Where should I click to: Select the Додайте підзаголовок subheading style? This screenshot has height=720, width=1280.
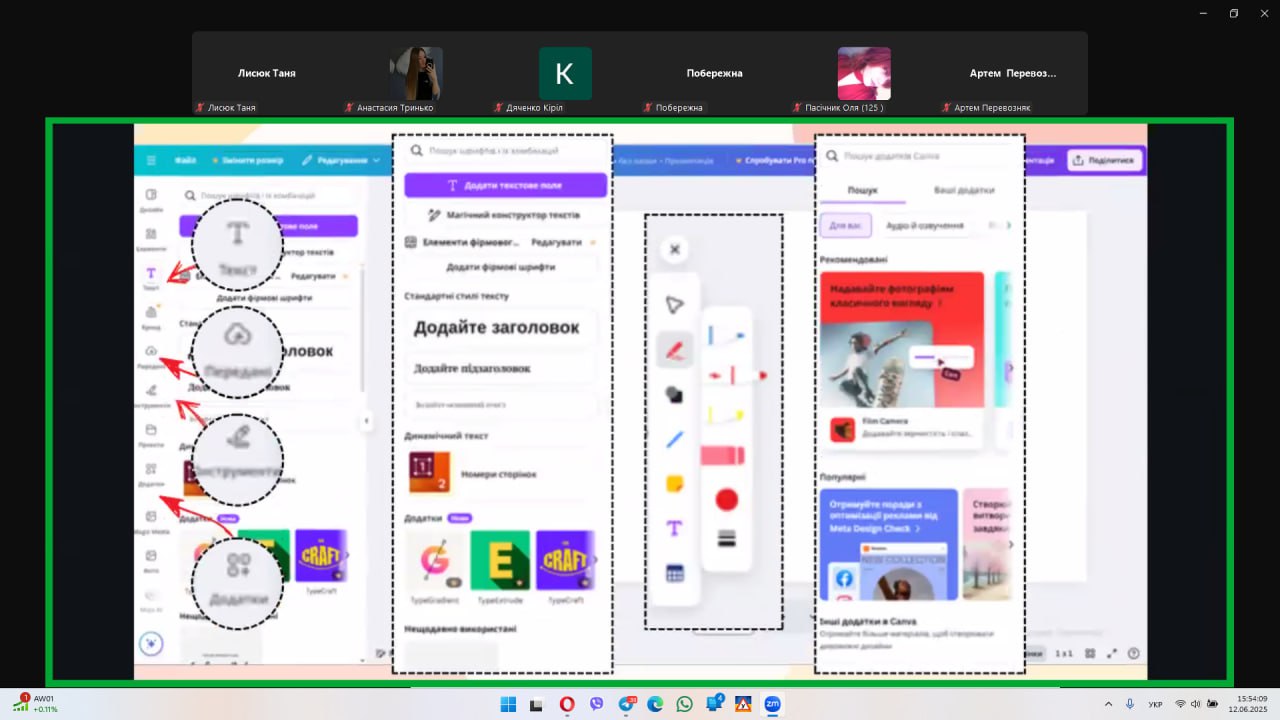500,369
